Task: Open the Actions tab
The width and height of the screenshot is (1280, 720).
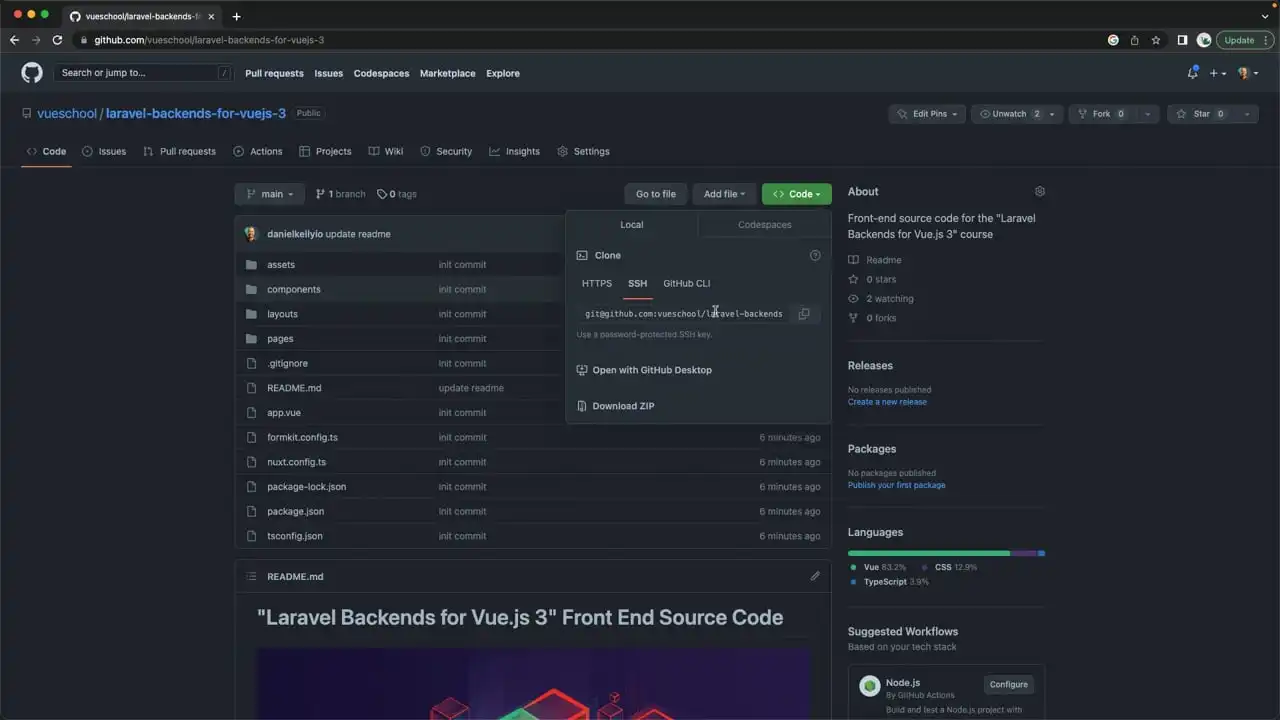Action: pyautogui.click(x=258, y=152)
